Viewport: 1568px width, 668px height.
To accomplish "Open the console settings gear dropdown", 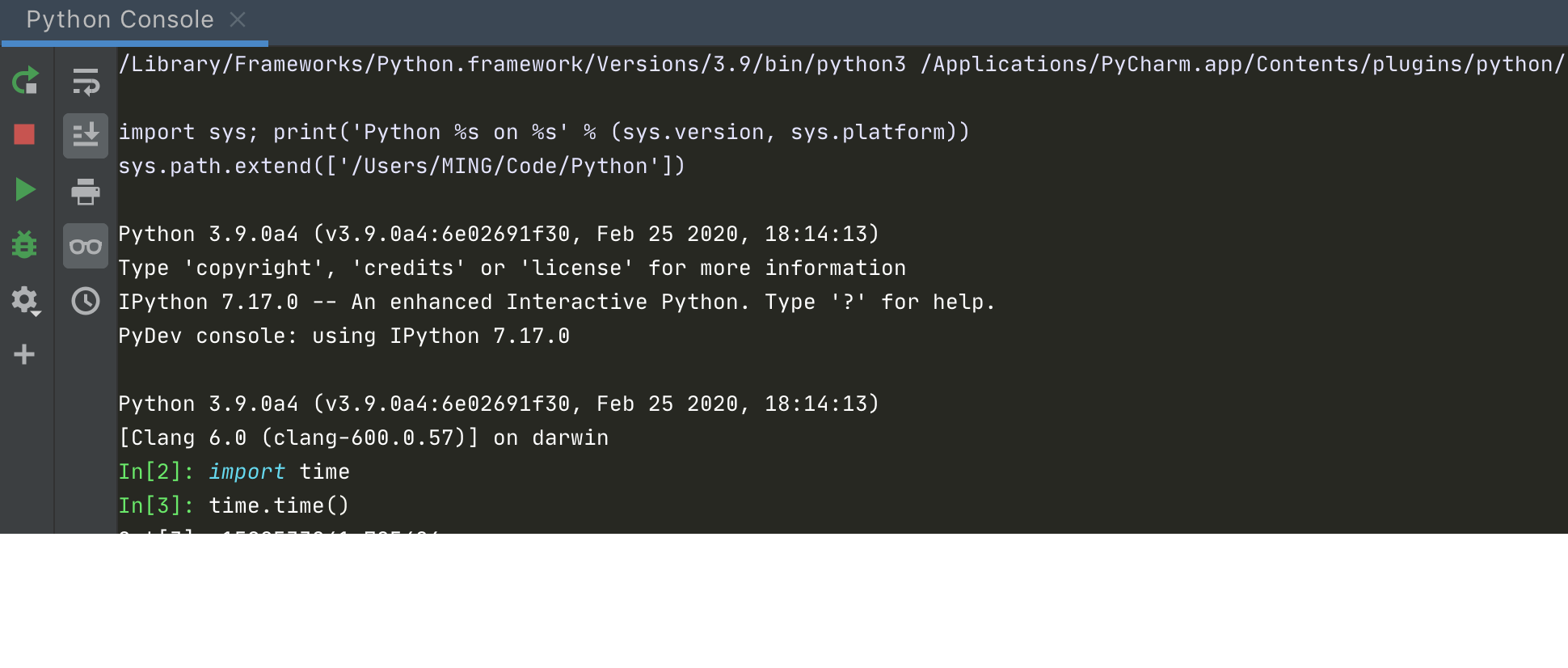I will [25, 301].
